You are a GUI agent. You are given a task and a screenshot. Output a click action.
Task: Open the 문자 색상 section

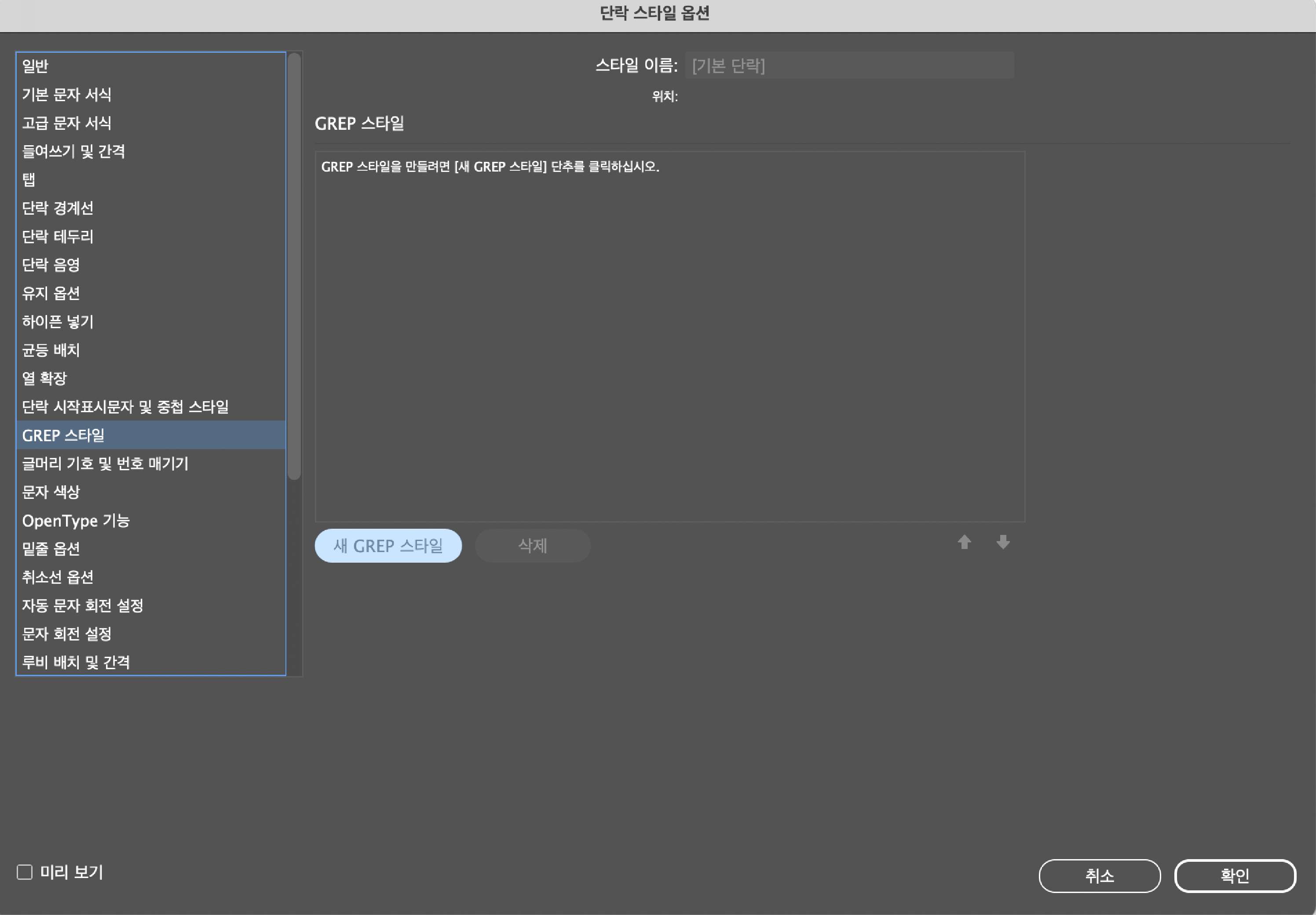(51, 492)
